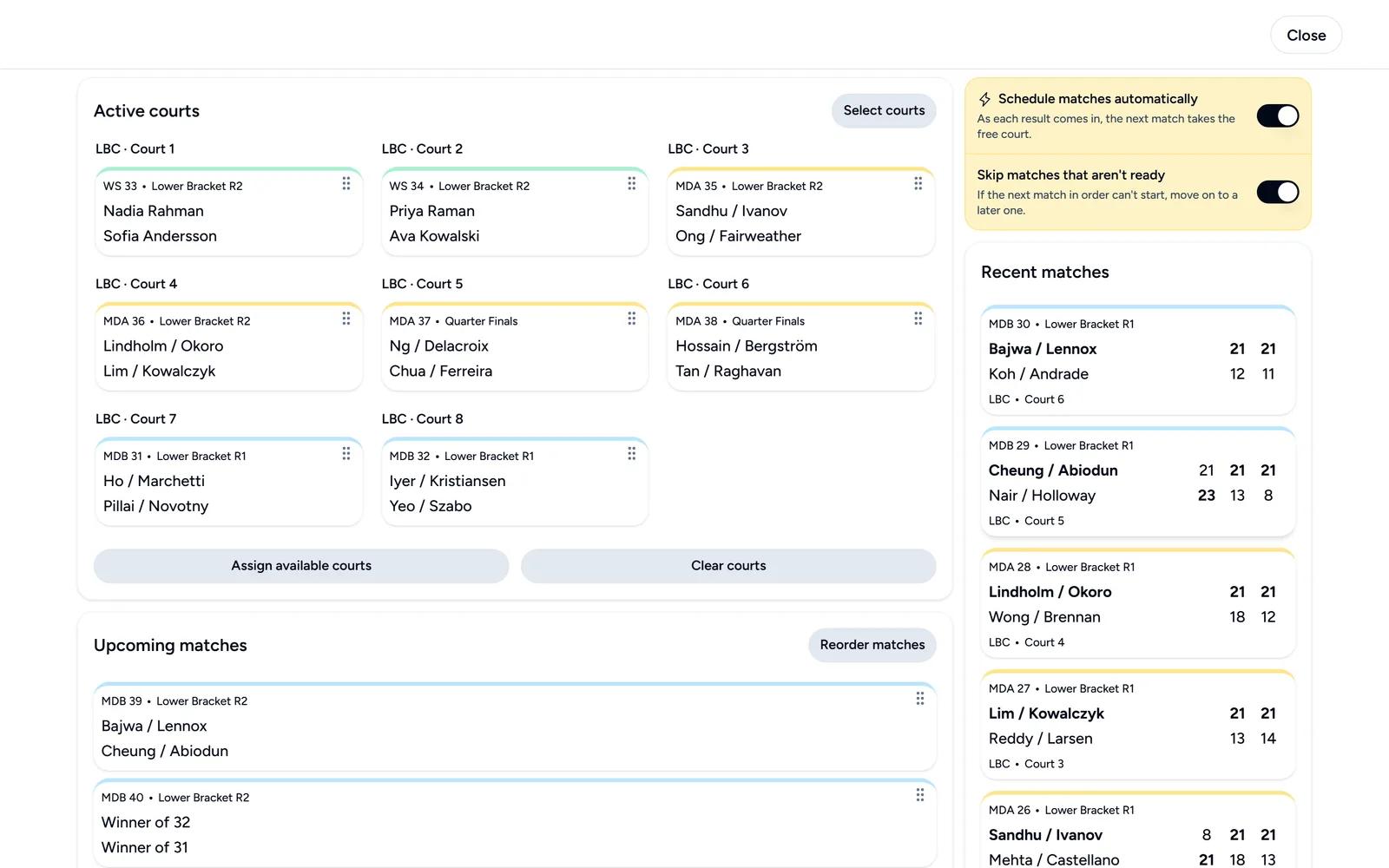The height and width of the screenshot is (868, 1389).
Task: Disable Schedule matches automatically toggle
Action: pyautogui.click(x=1278, y=115)
